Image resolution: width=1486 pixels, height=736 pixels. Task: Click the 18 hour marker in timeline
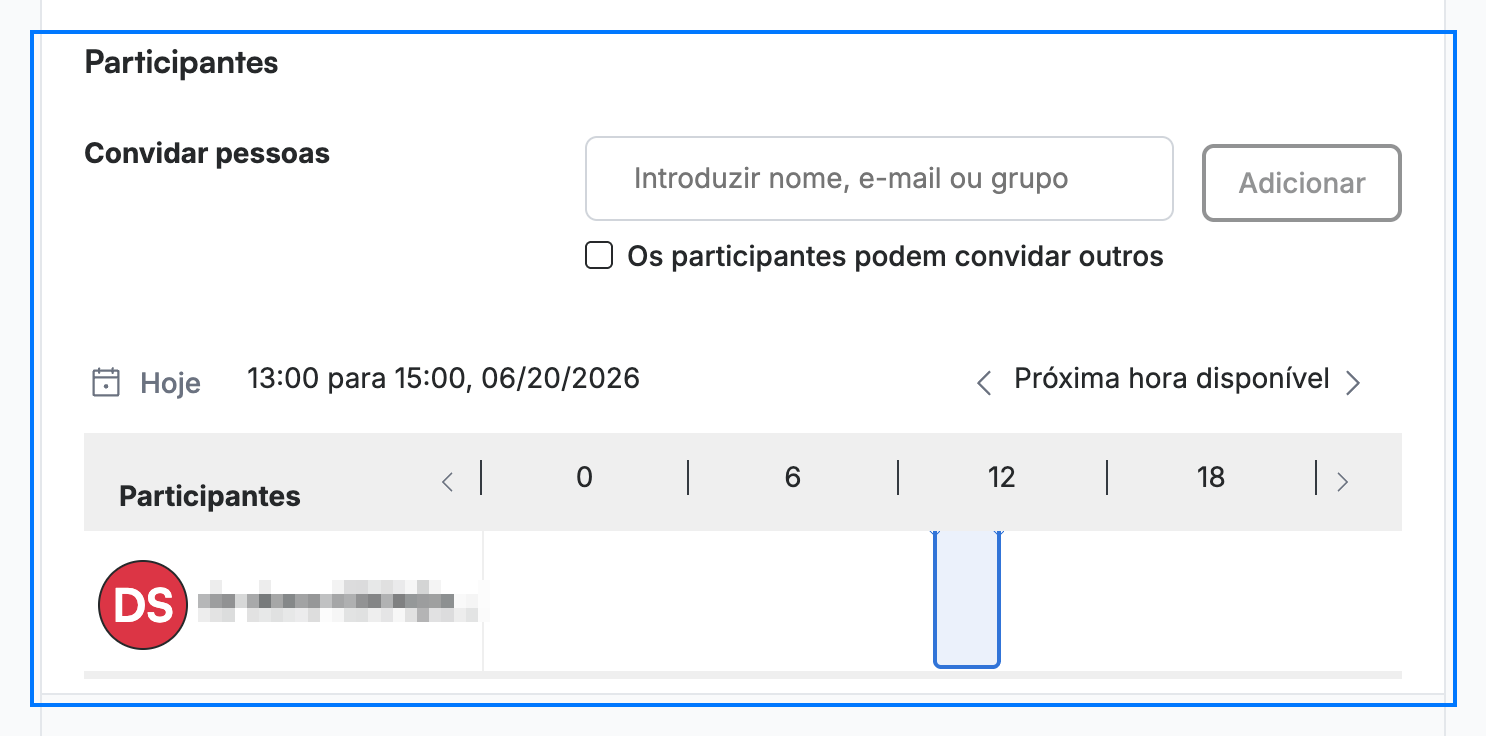coord(1211,478)
